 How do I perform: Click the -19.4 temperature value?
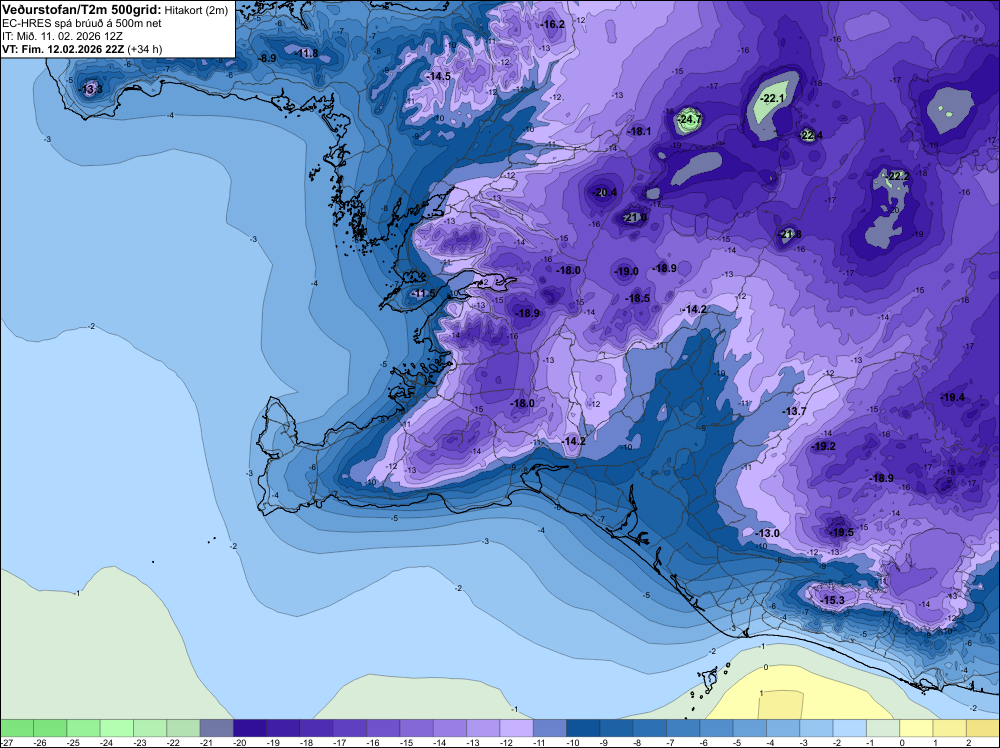(952, 397)
